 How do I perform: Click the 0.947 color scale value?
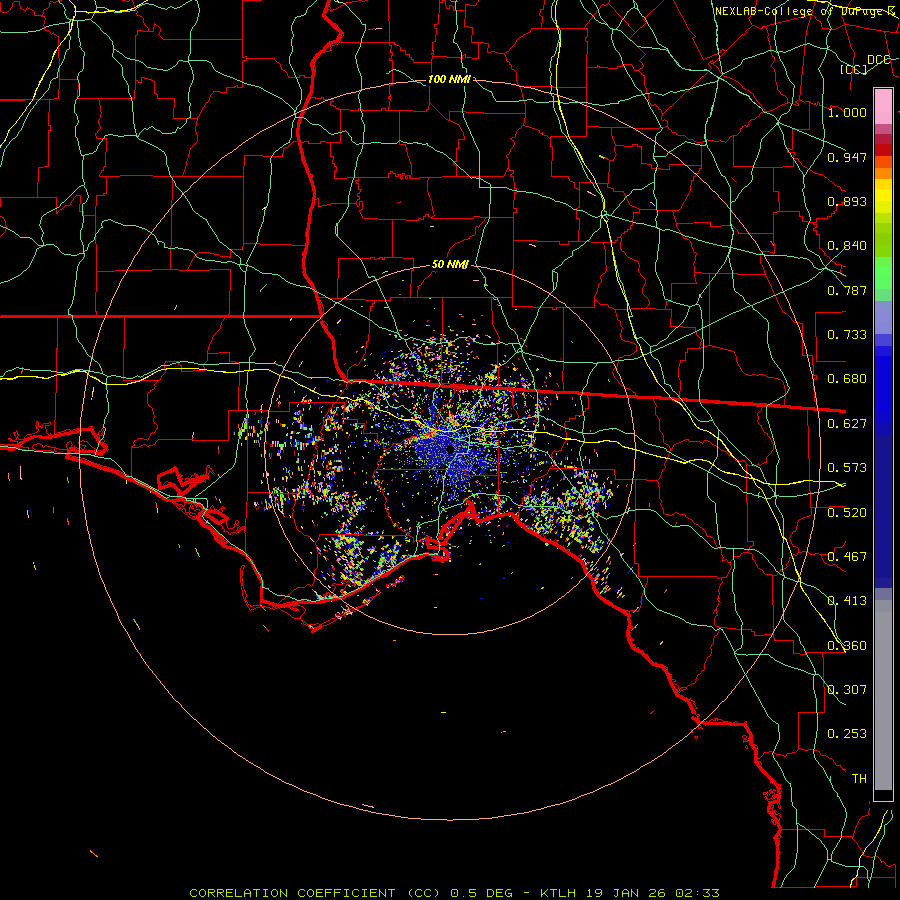click(847, 157)
